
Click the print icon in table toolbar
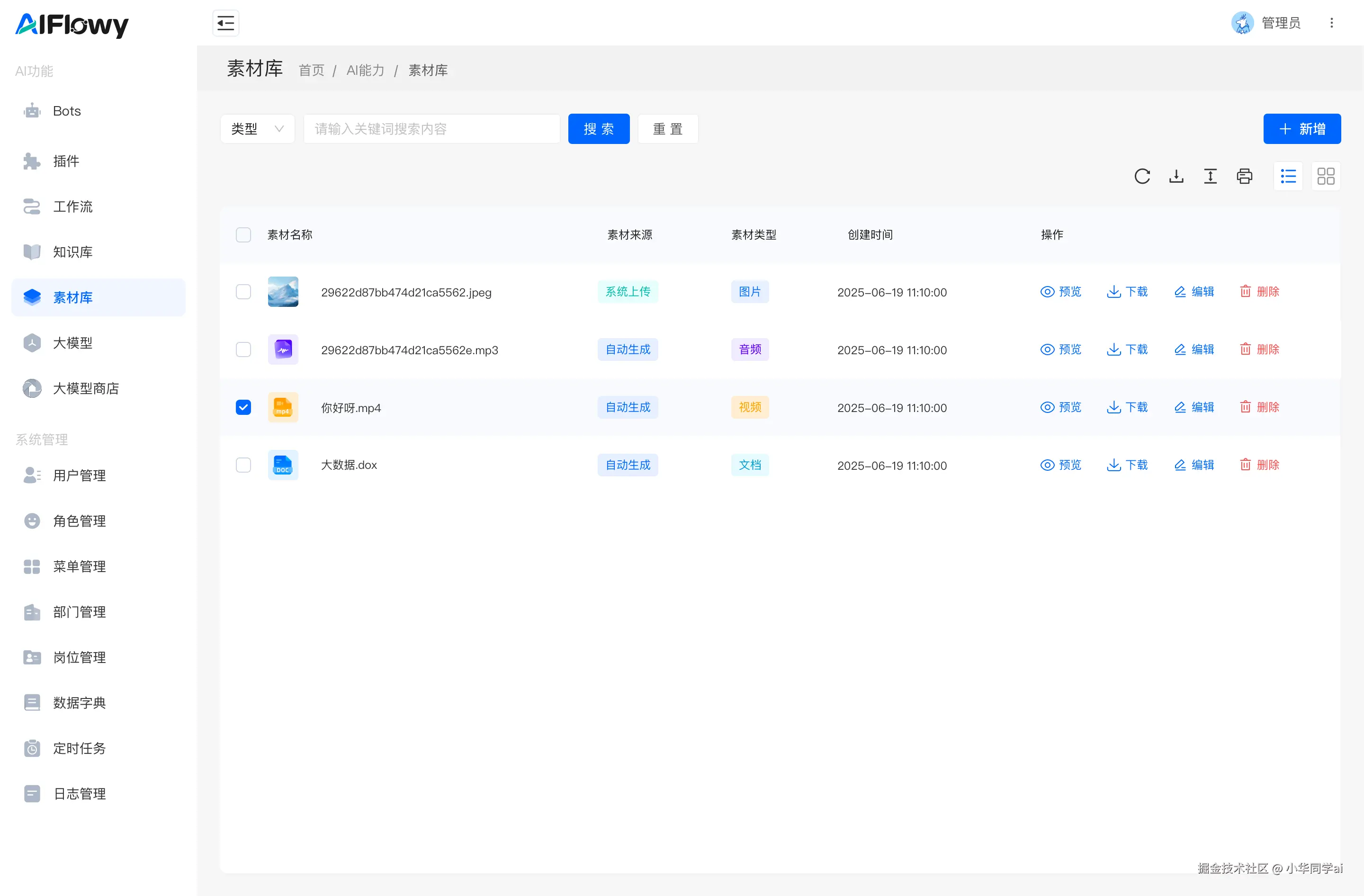click(x=1244, y=177)
